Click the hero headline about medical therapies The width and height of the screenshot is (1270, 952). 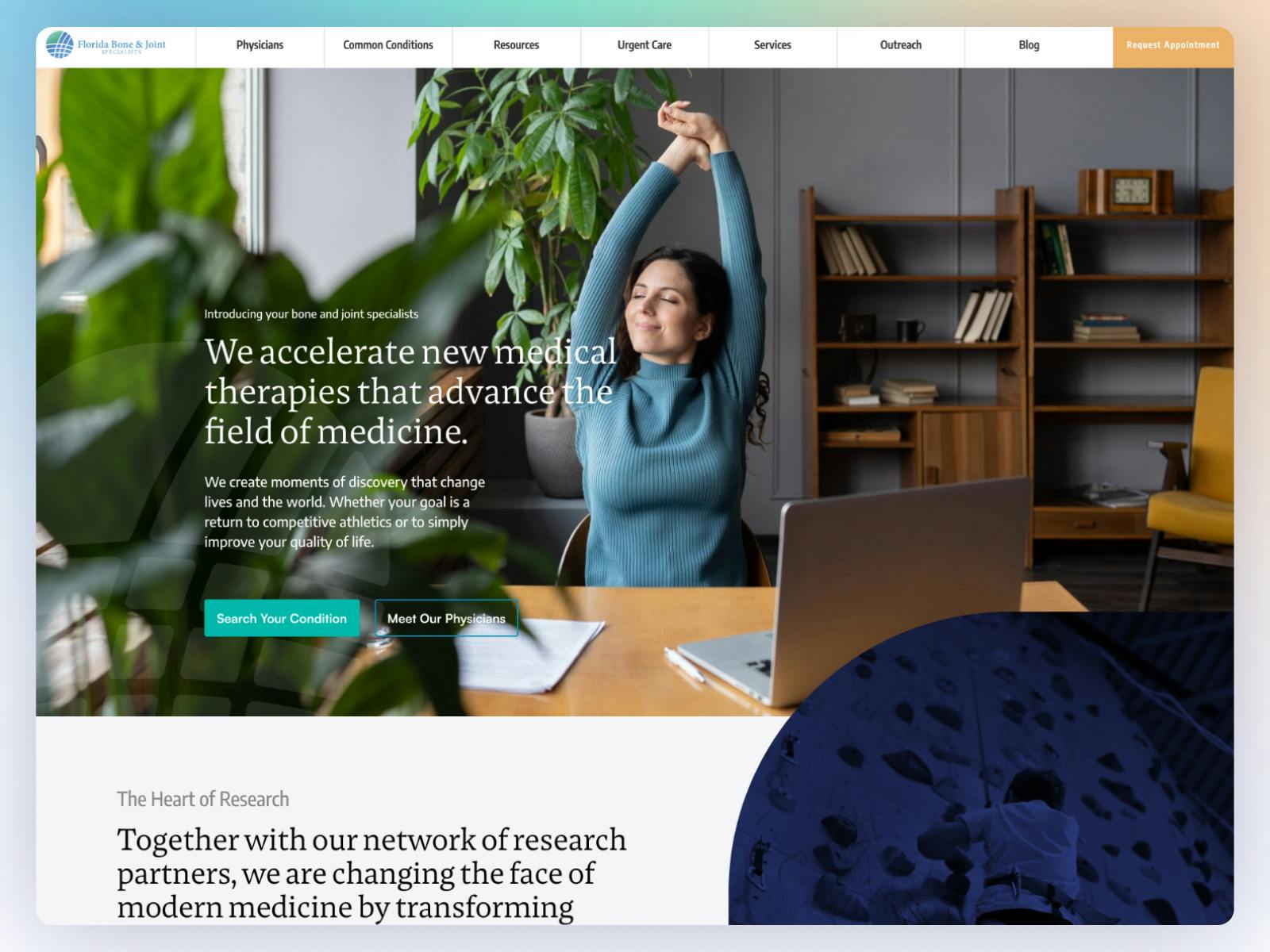(410, 392)
